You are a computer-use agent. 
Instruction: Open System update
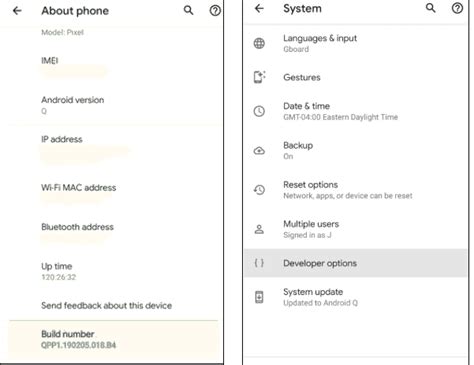(x=355, y=297)
